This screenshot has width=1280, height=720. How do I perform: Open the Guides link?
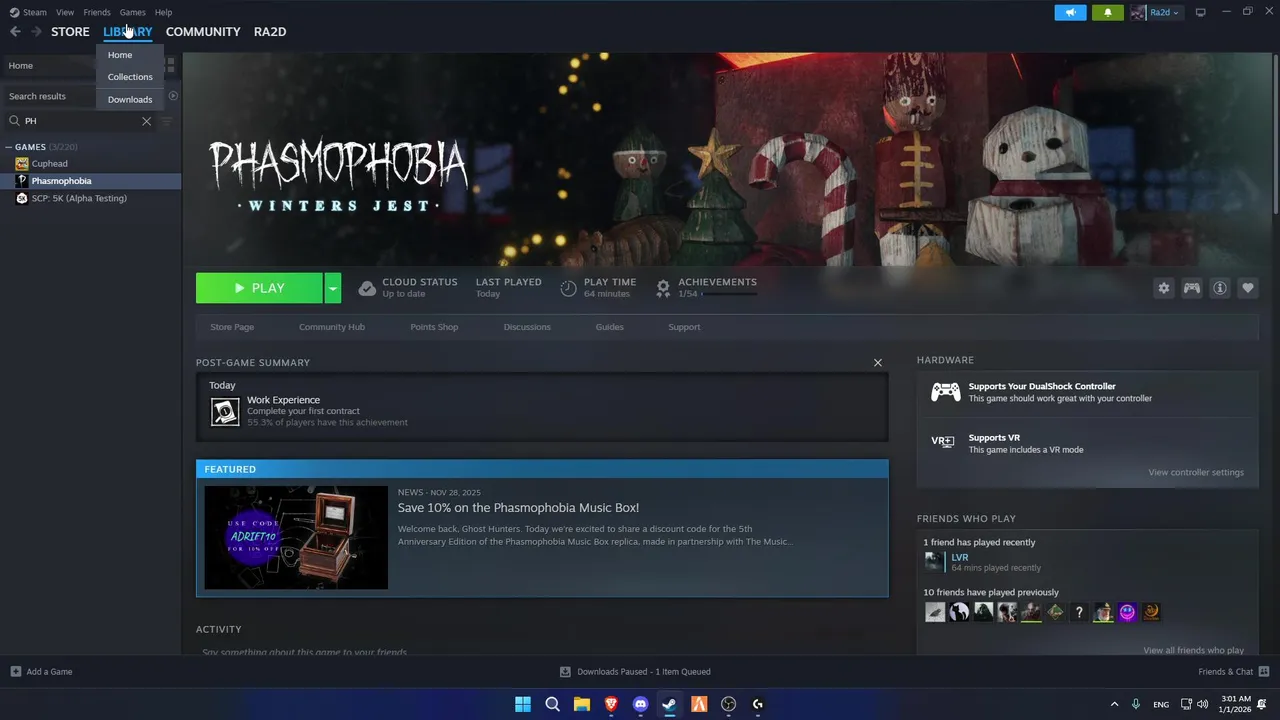point(609,327)
